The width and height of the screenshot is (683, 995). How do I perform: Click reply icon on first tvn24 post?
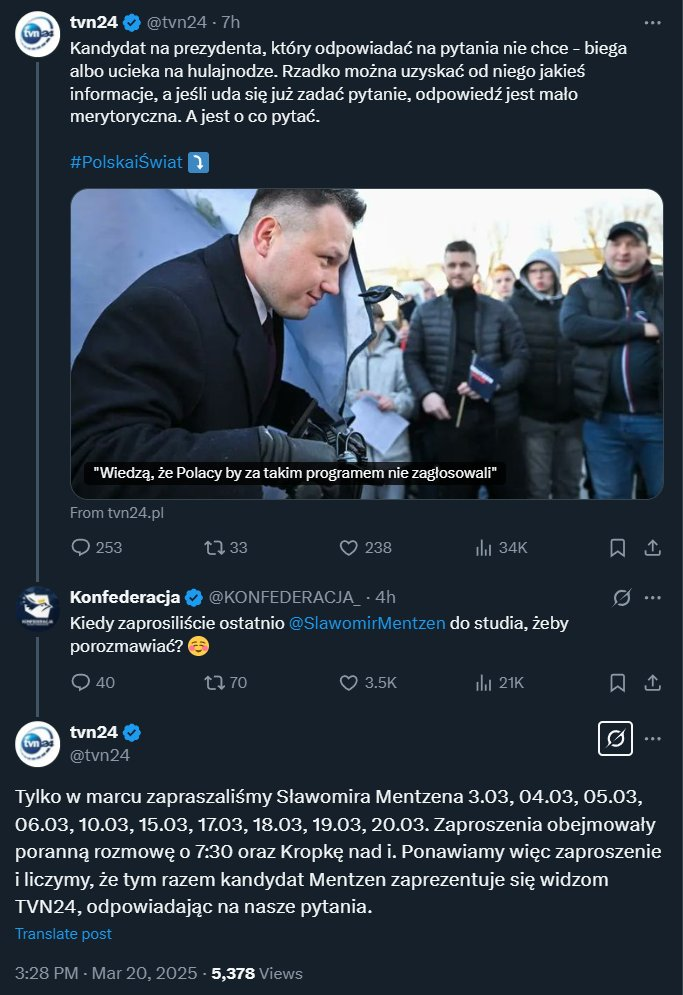click(x=82, y=547)
